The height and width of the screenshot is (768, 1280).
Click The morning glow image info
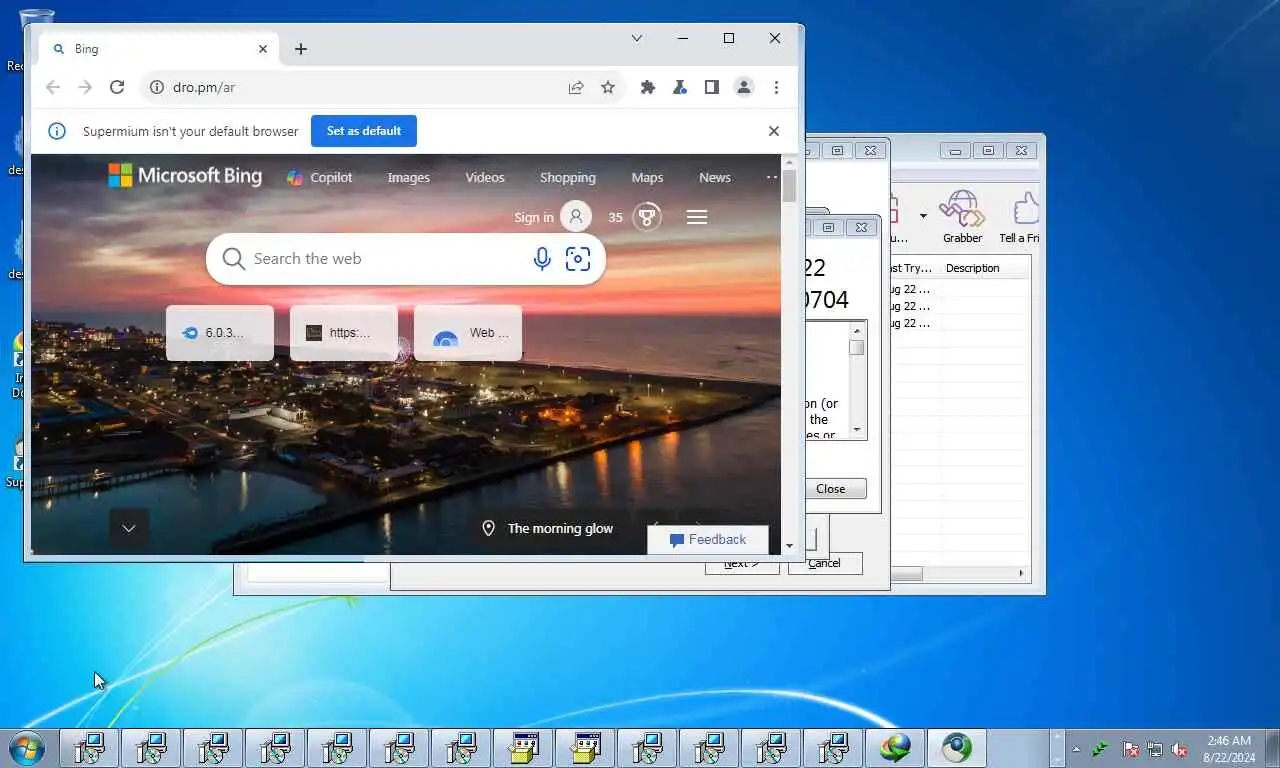[x=548, y=528]
